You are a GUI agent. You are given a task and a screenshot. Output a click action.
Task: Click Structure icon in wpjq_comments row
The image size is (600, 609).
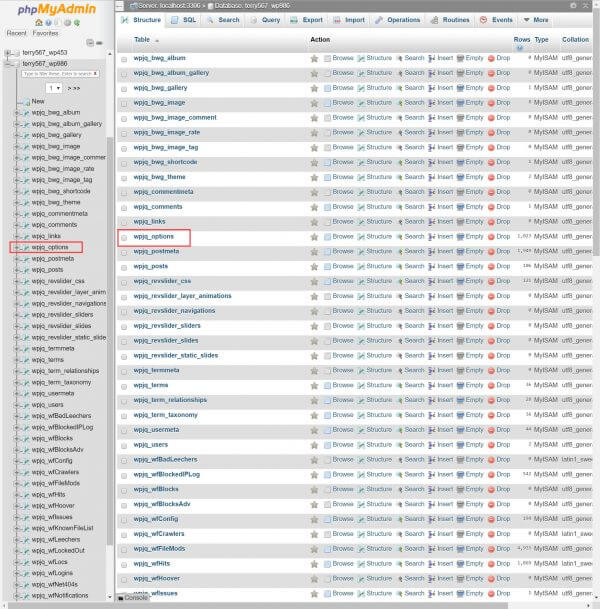(x=361, y=207)
